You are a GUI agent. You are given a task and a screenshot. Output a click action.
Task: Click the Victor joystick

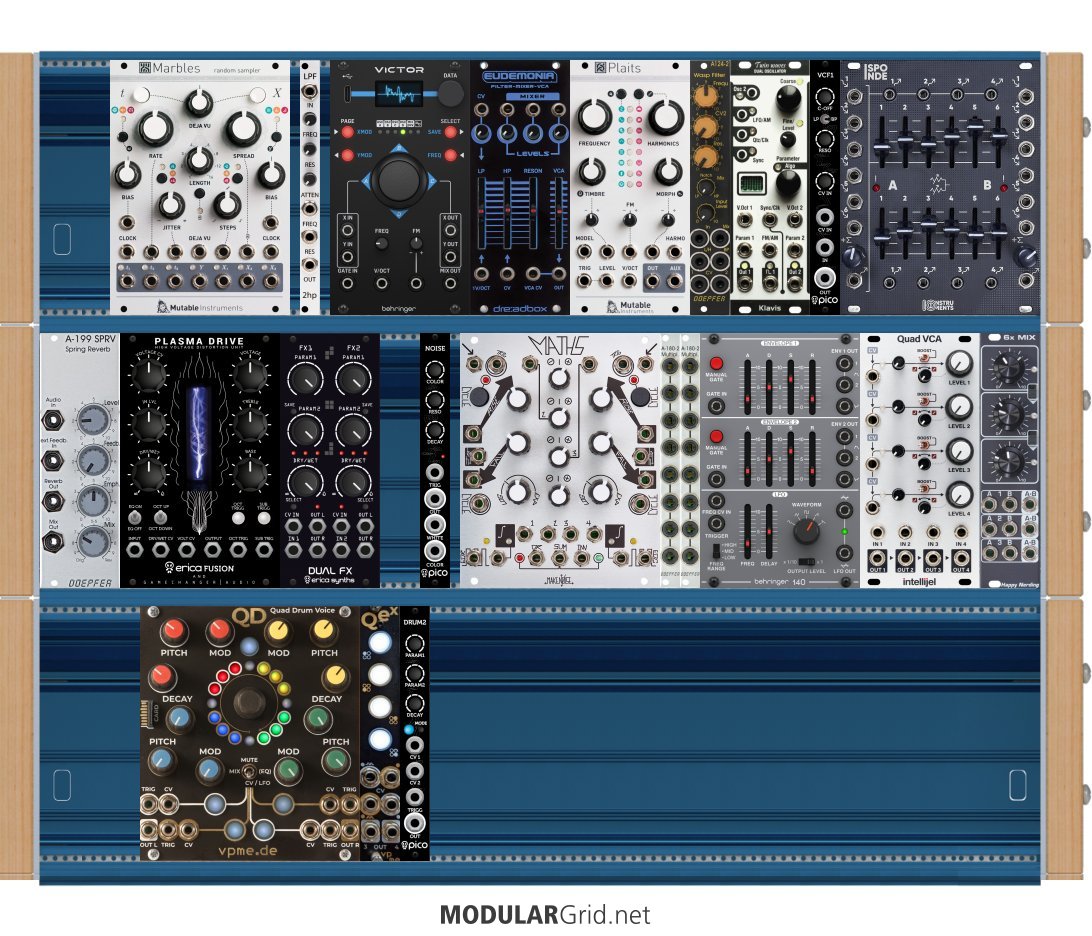tap(398, 180)
